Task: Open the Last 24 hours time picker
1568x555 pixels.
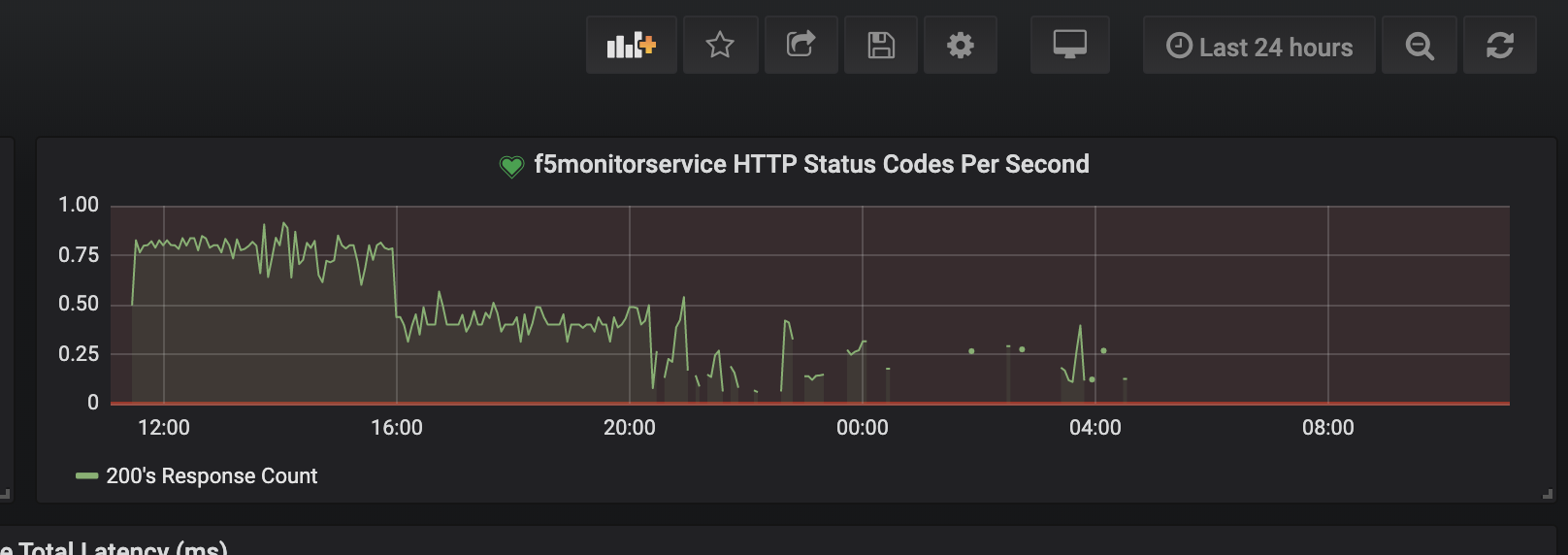Action: pos(1258,45)
